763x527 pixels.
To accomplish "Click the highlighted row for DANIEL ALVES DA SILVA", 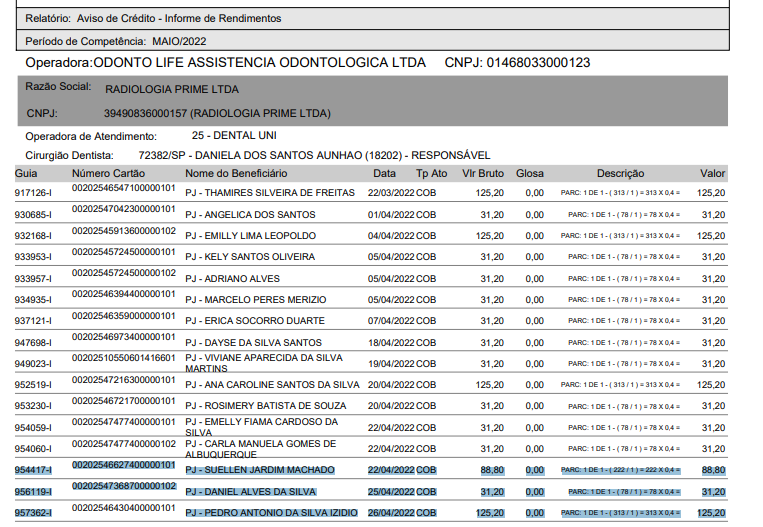I will (x=250, y=492).
